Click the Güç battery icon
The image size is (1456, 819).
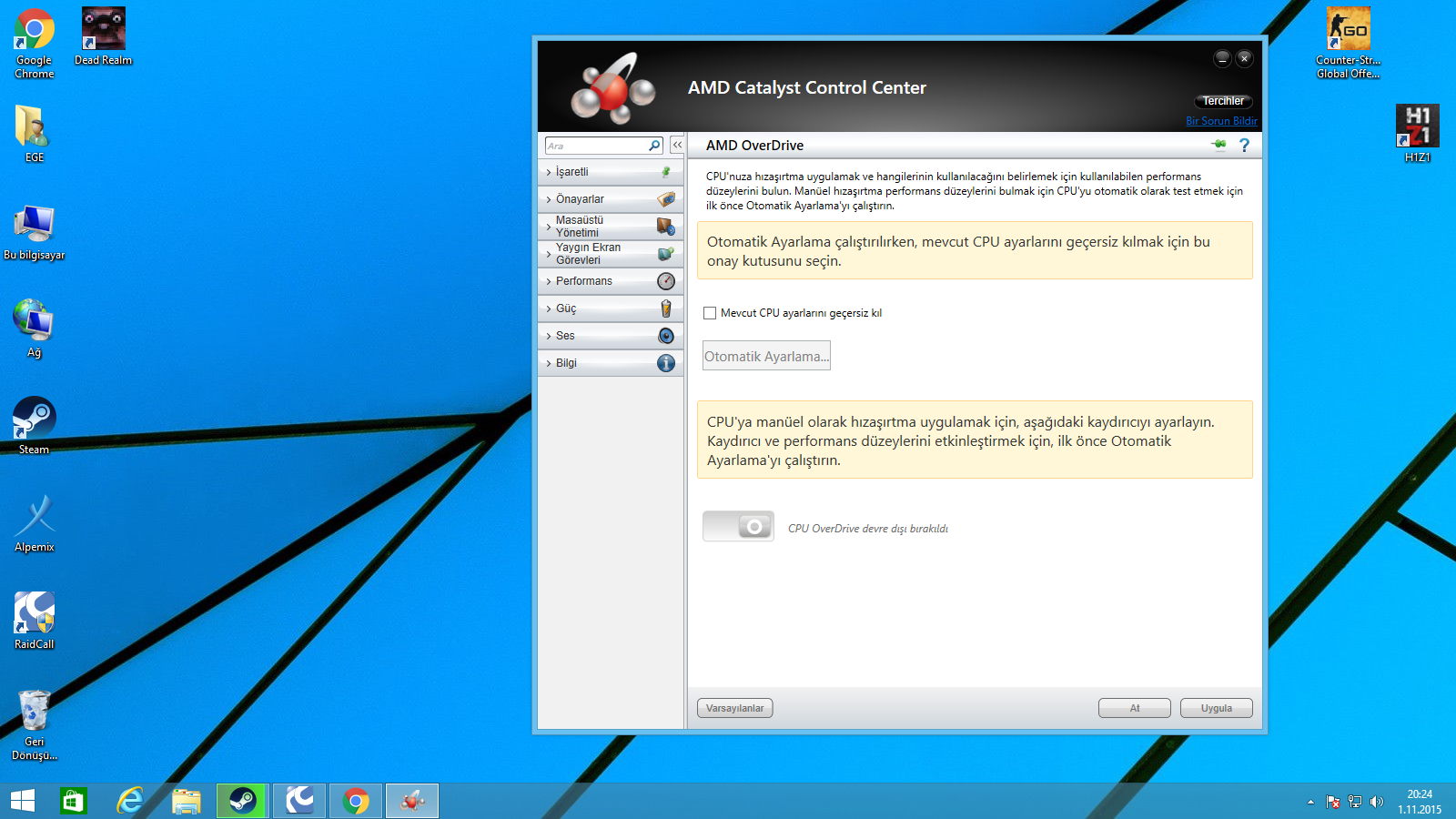(x=666, y=308)
